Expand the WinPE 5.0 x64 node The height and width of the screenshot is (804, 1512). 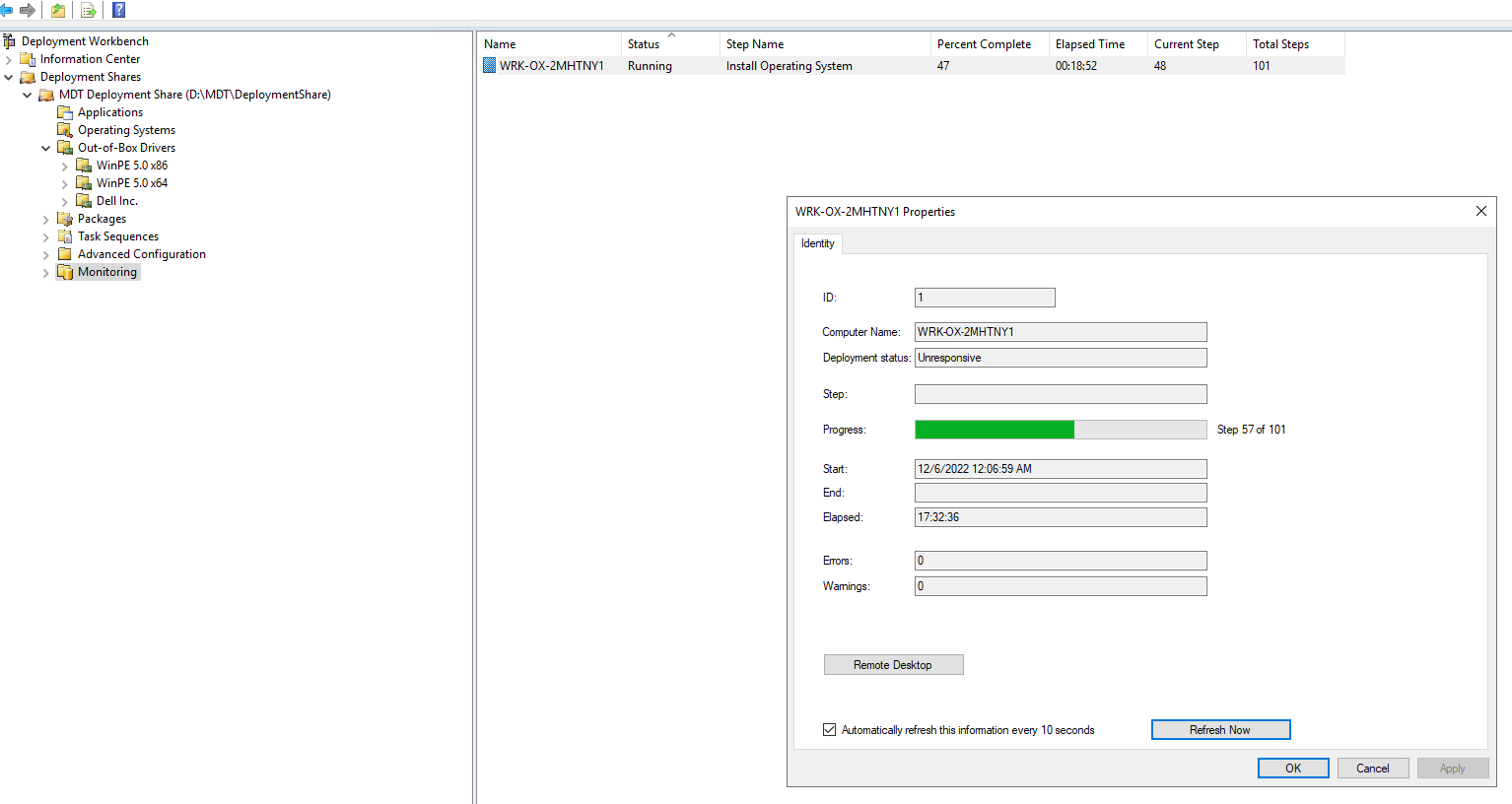[x=63, y=182]
